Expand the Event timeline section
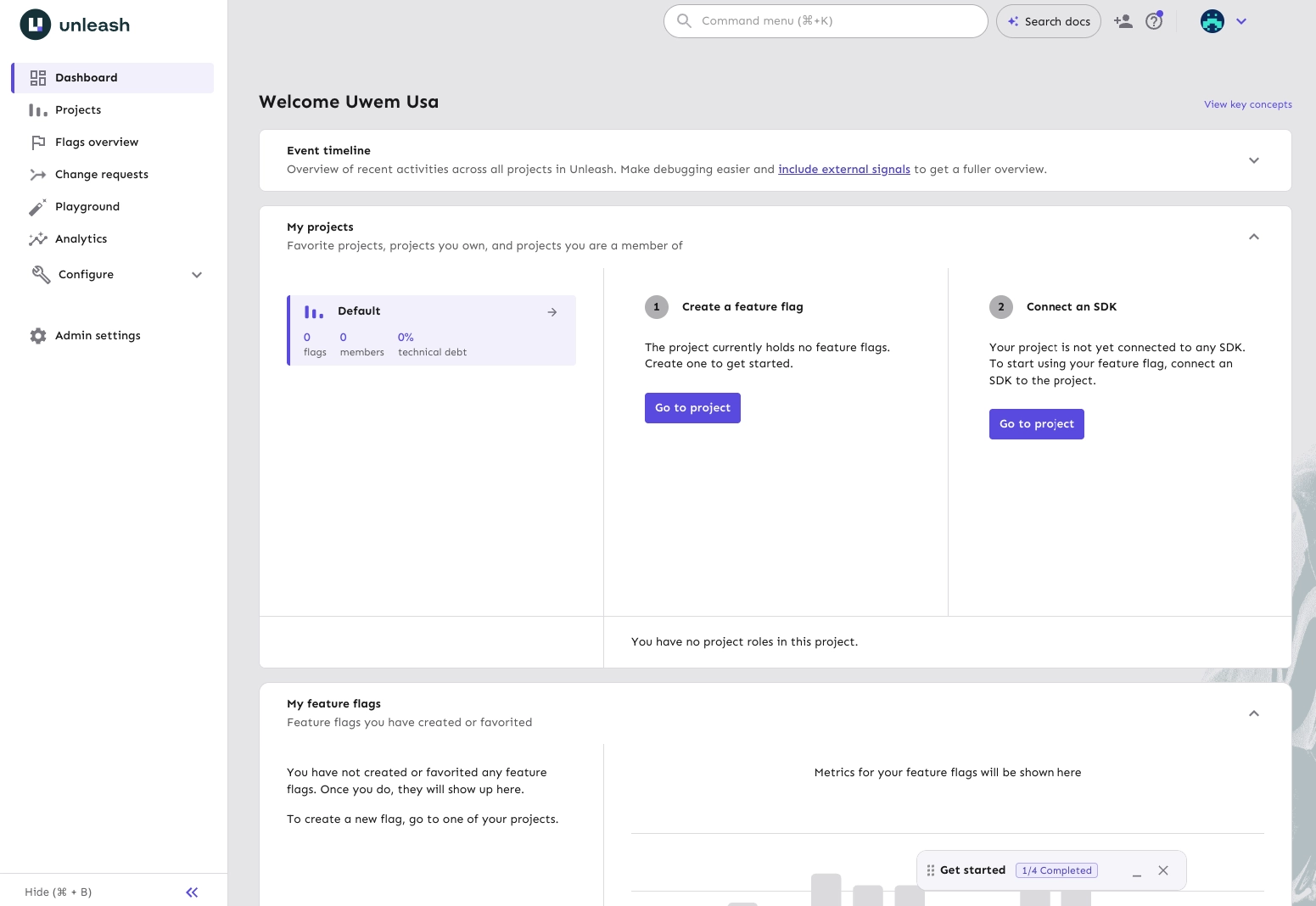The image size is (1316, 906). pos(1254,160)
